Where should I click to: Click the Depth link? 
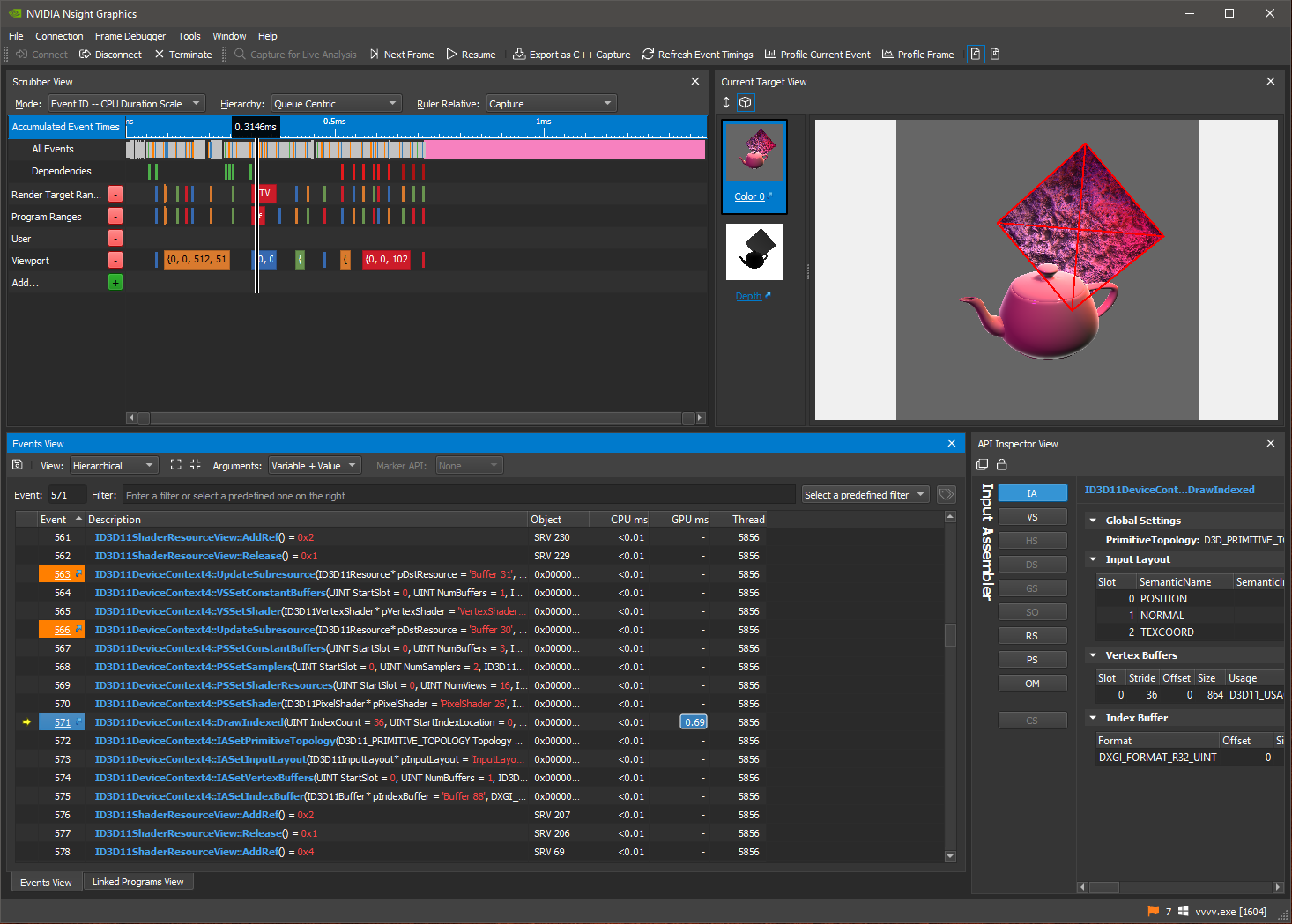click(x=749, y=296)
